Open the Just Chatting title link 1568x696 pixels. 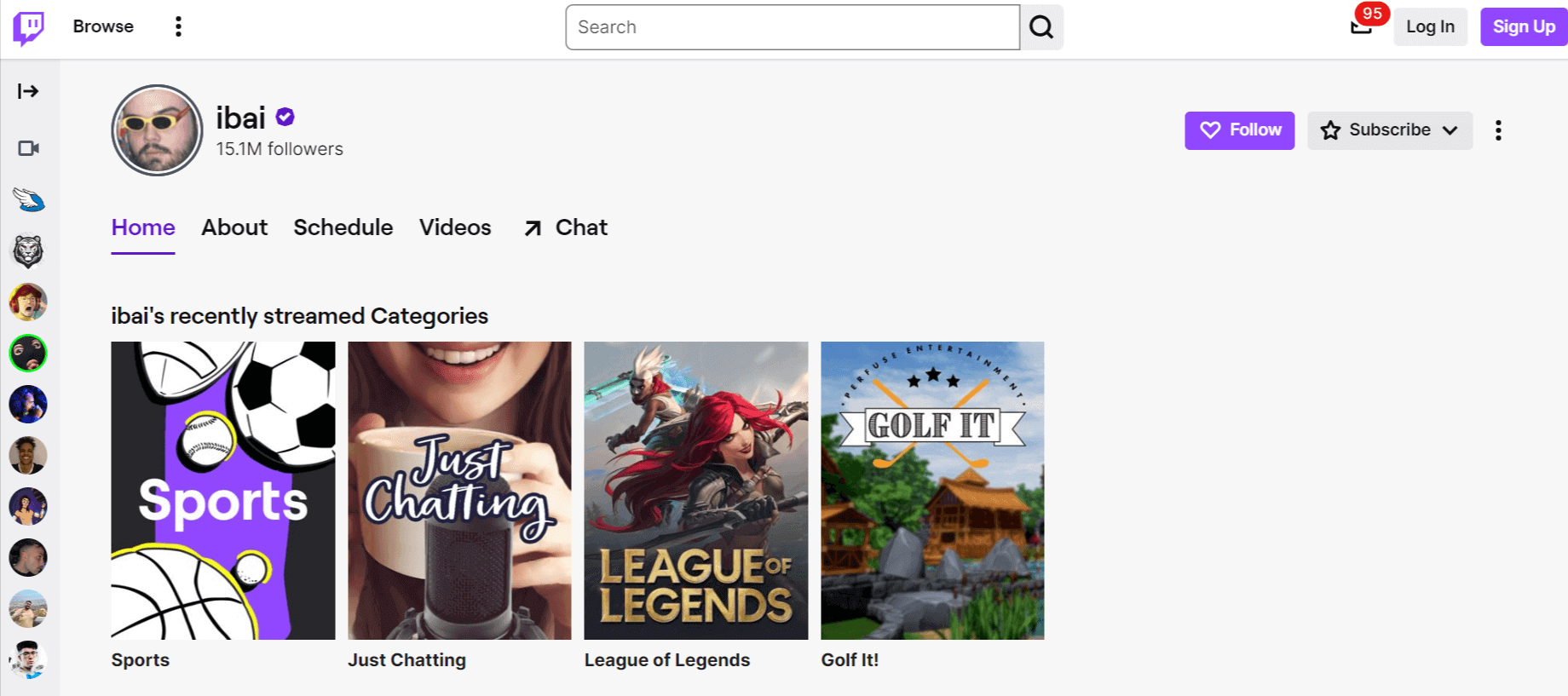tap(406, 660)
